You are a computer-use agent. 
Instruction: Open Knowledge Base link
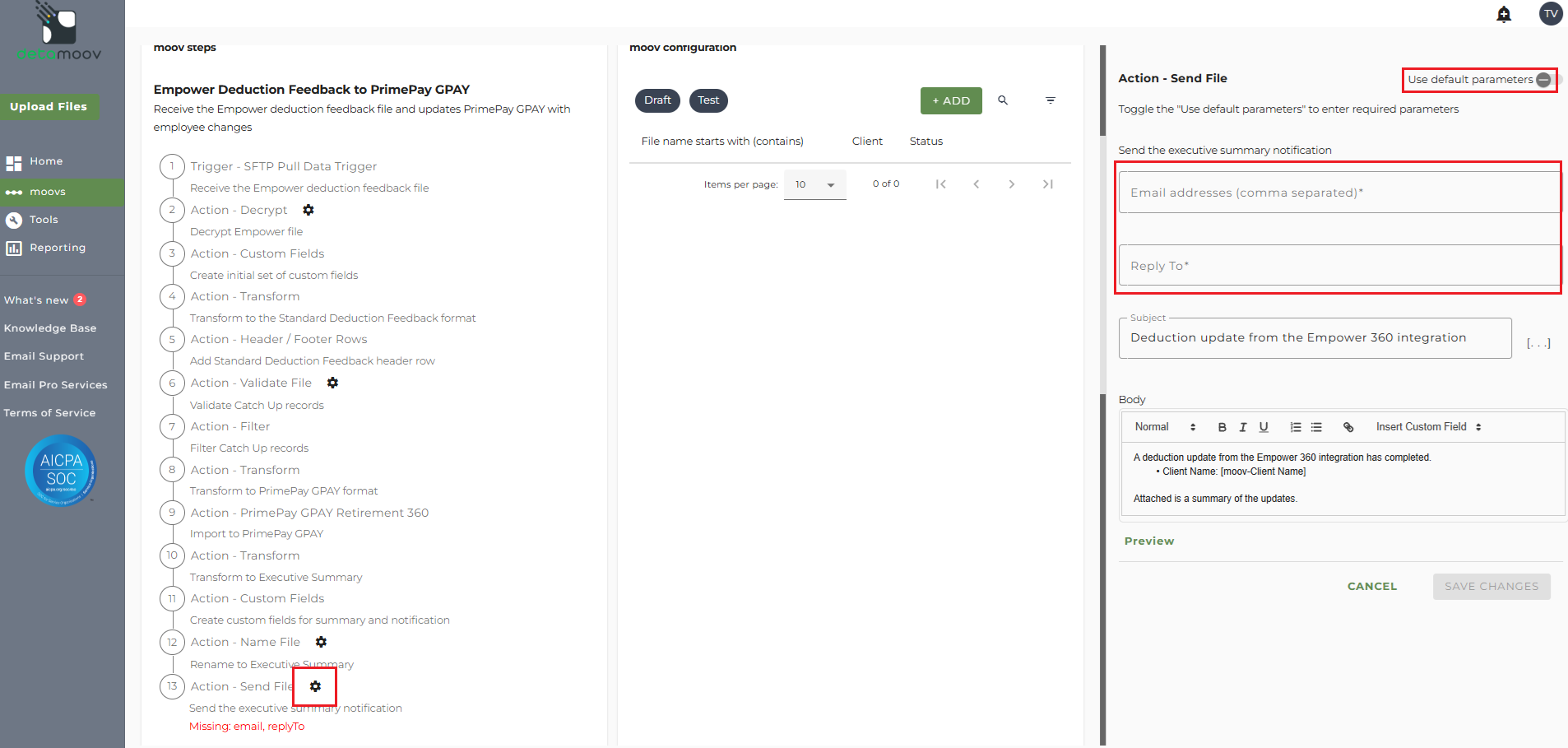pos(50,328)
